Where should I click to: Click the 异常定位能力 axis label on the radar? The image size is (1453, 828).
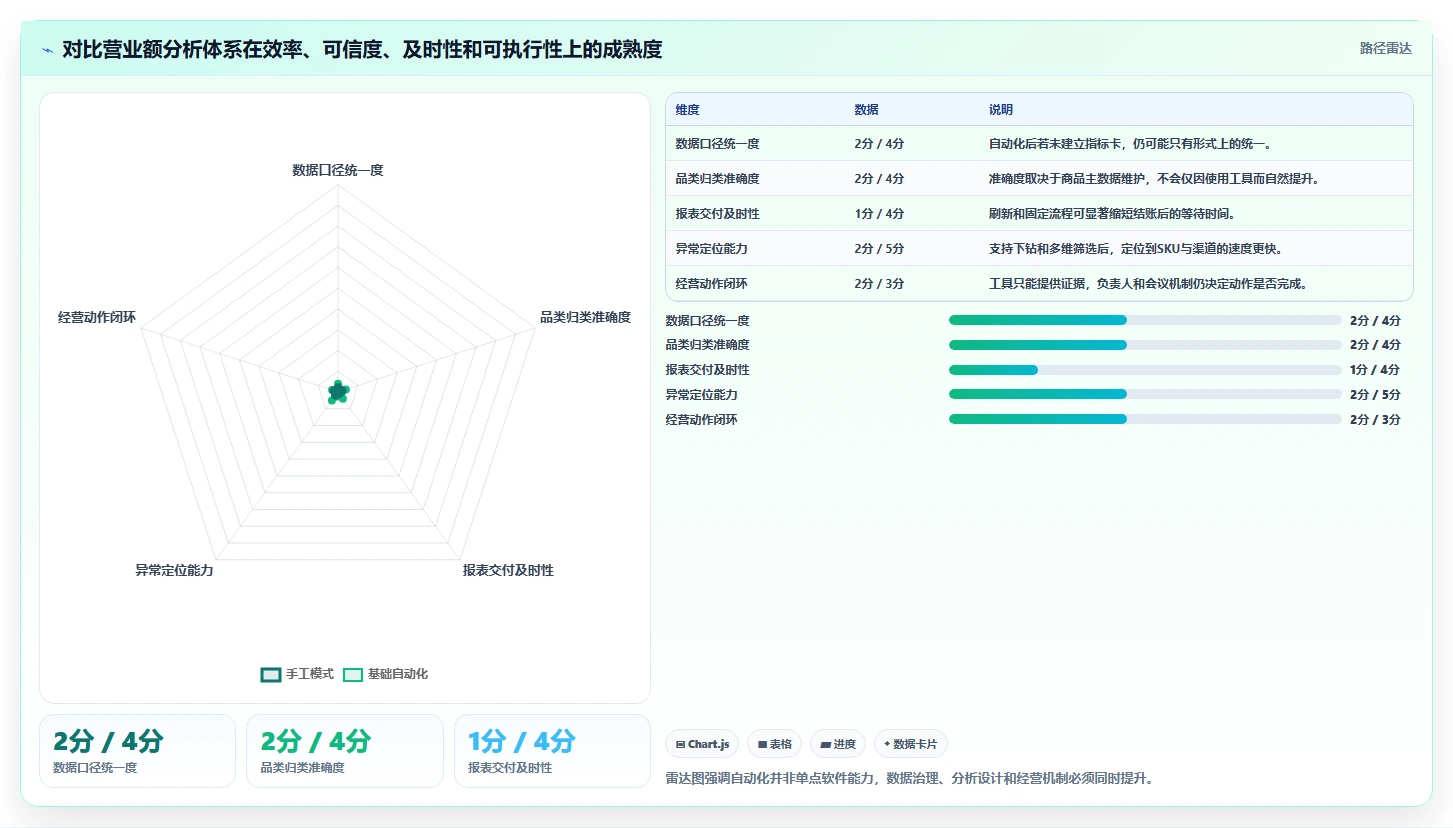(174, 570)
